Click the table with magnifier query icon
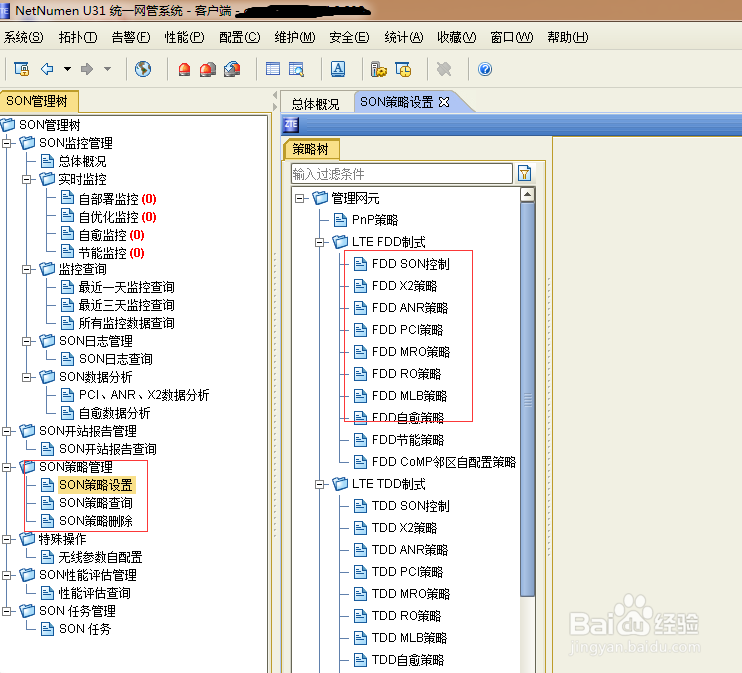This screenshot has height=673, width=742. pos(296,70)
